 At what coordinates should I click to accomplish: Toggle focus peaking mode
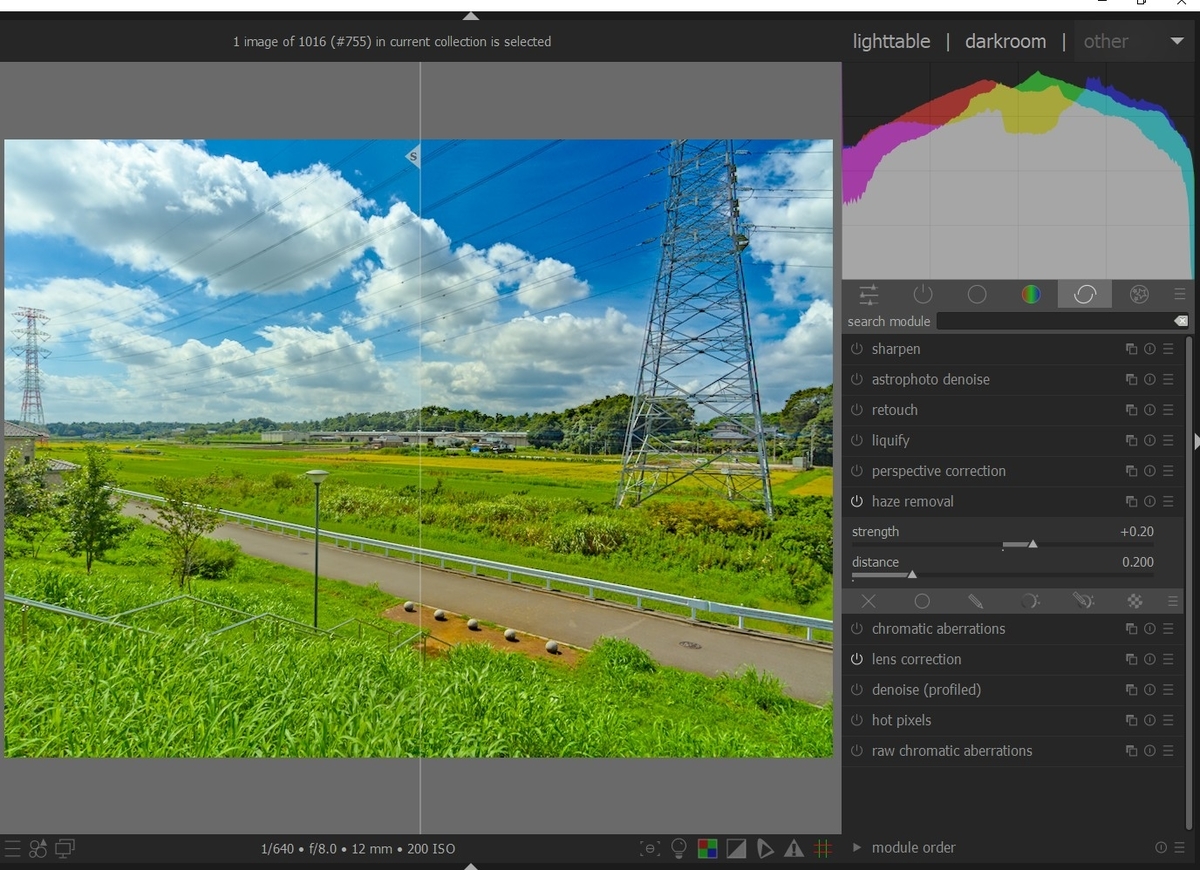[650, 849]
